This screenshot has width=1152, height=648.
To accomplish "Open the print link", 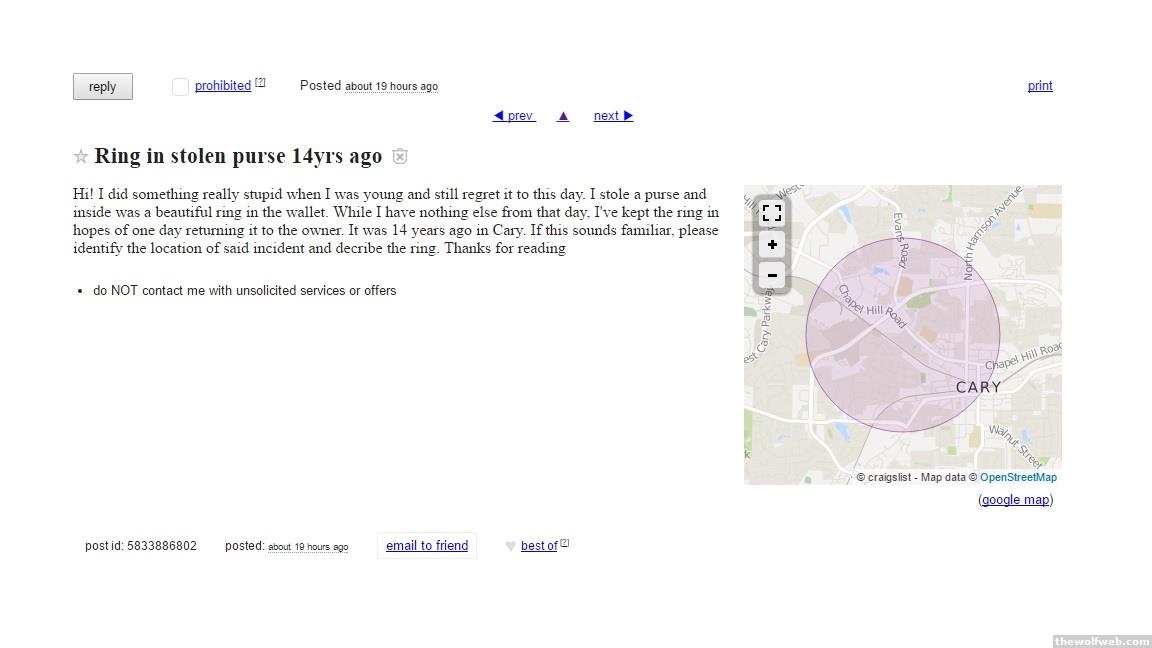I will (1040, 86).
